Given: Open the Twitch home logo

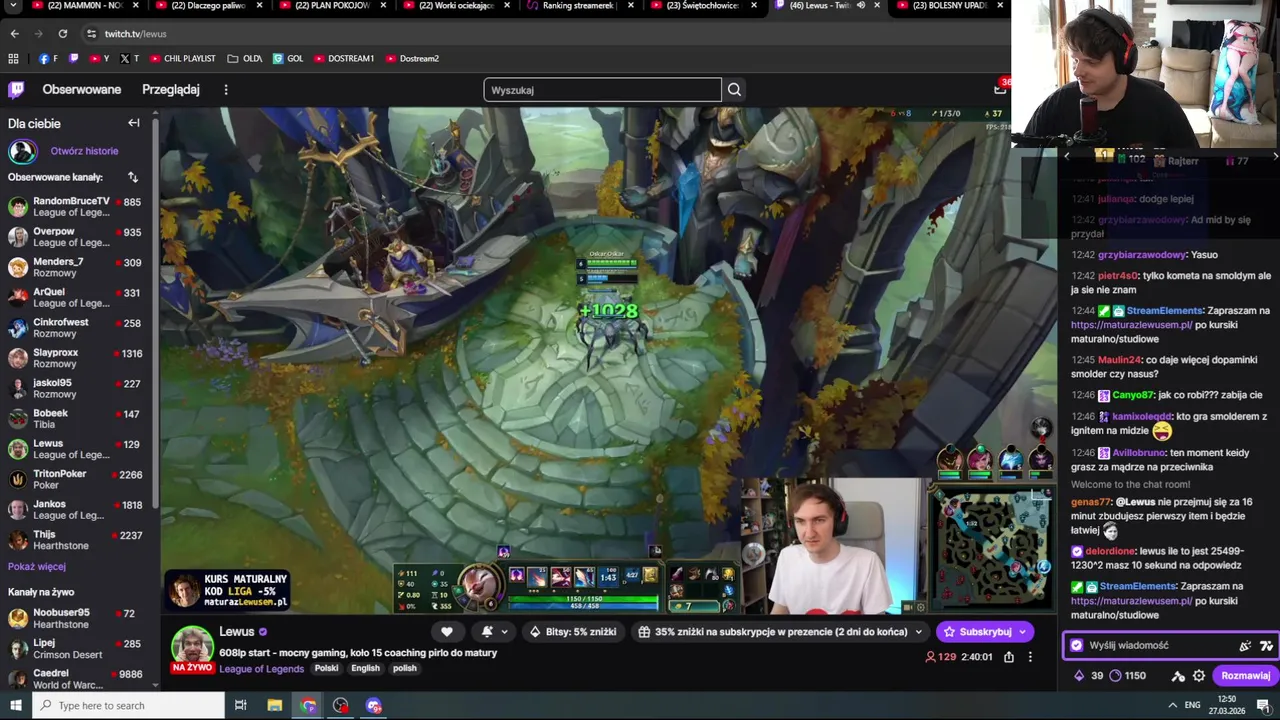Looking at the screenshot, I should [x=16, y=90].
